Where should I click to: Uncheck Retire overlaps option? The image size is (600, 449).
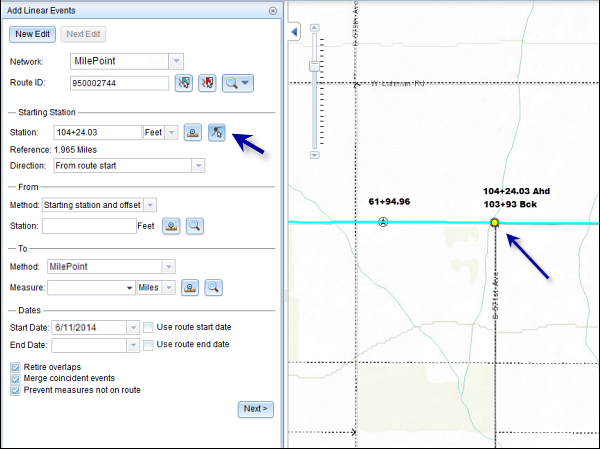click(x=14, y=367)
